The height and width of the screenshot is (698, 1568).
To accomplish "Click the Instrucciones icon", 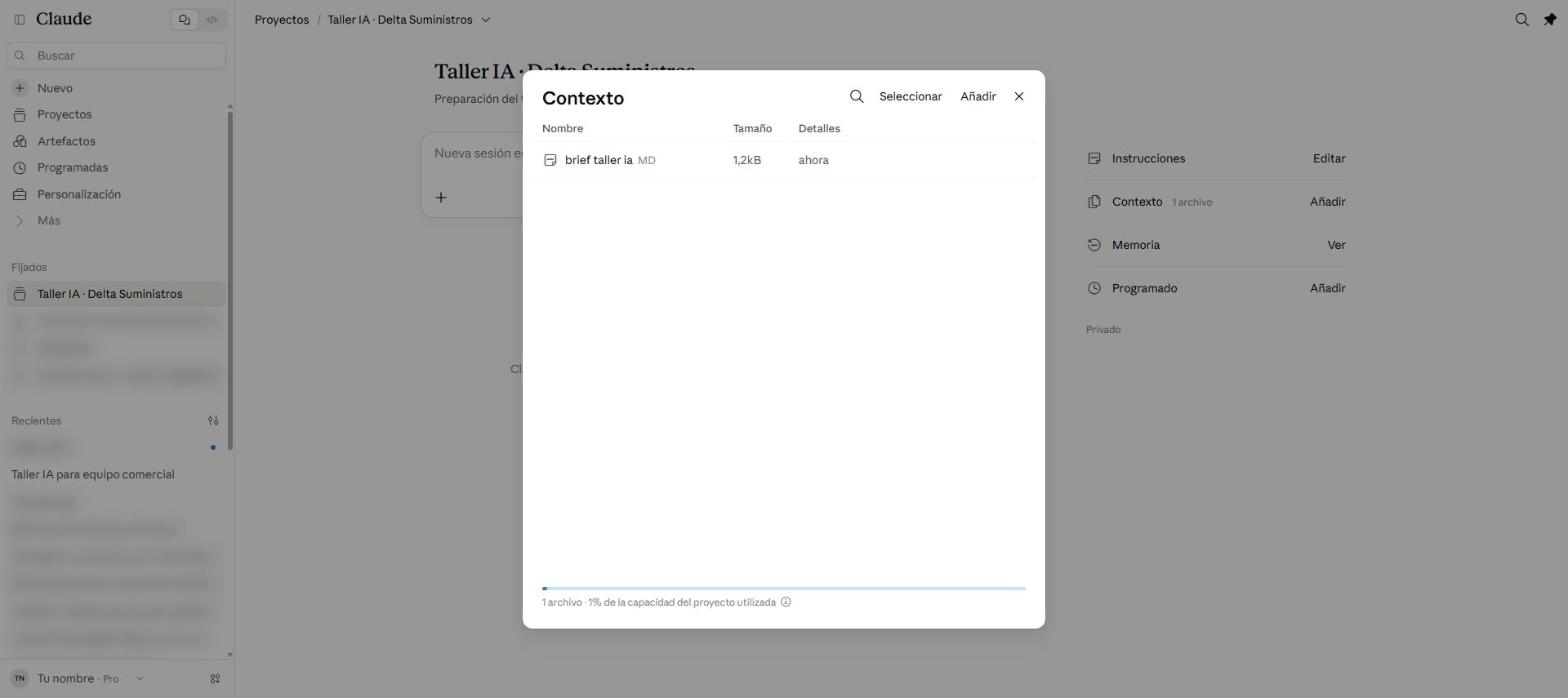I will (x=1094, y=159).
